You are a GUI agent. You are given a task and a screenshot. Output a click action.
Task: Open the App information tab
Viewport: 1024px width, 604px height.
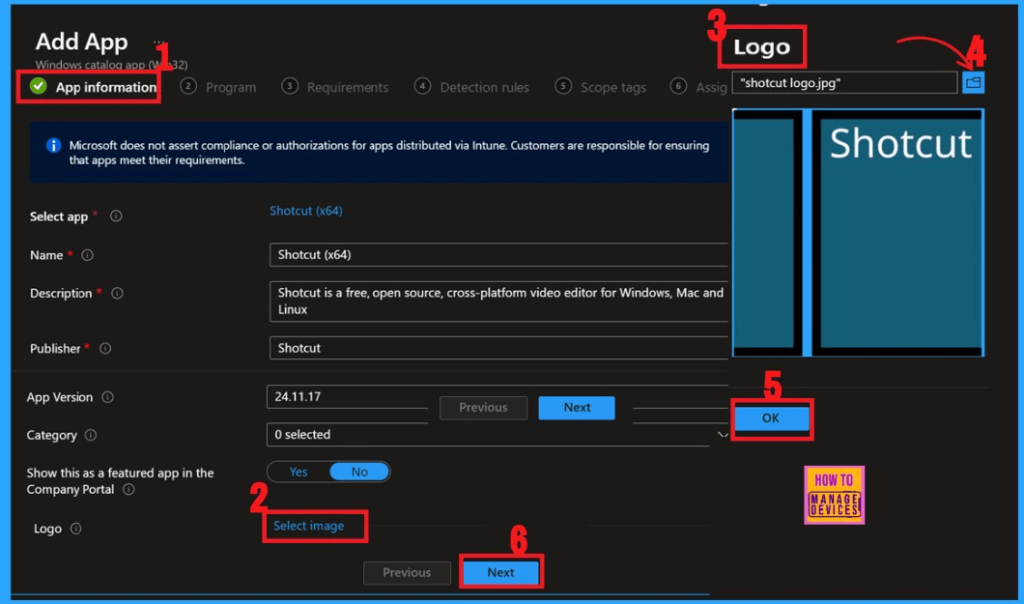(94, 87)
